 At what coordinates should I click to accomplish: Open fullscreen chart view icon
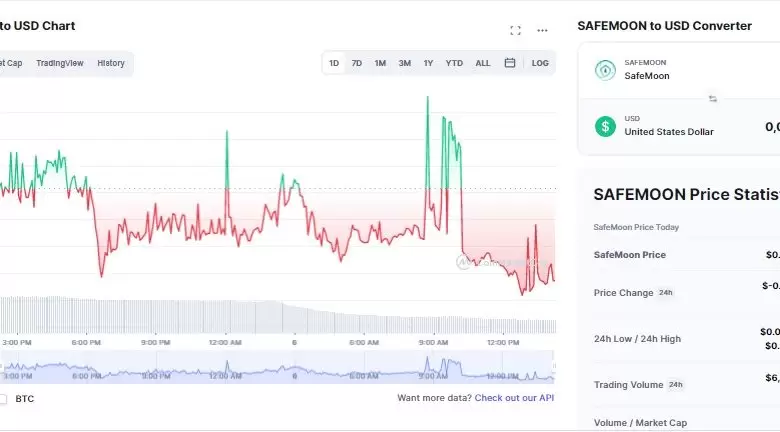[515, 30]
